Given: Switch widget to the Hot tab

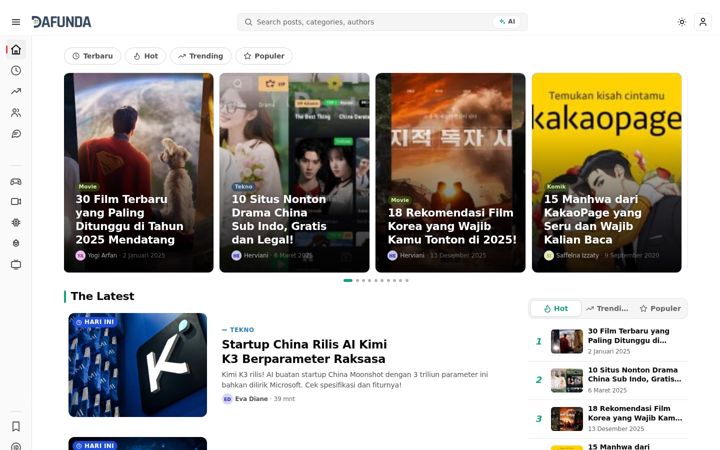Looking at the screenshot, I should tap(556, 309).
